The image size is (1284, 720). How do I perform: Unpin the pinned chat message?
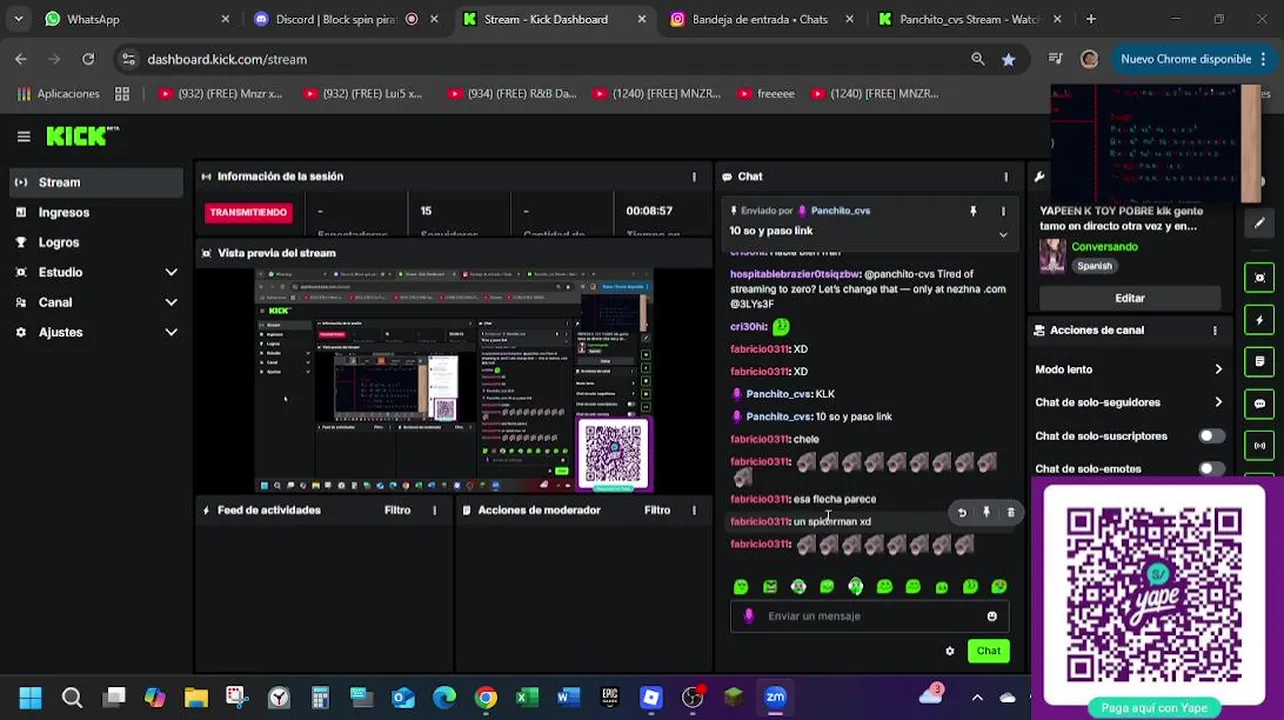tap(973, 211)
